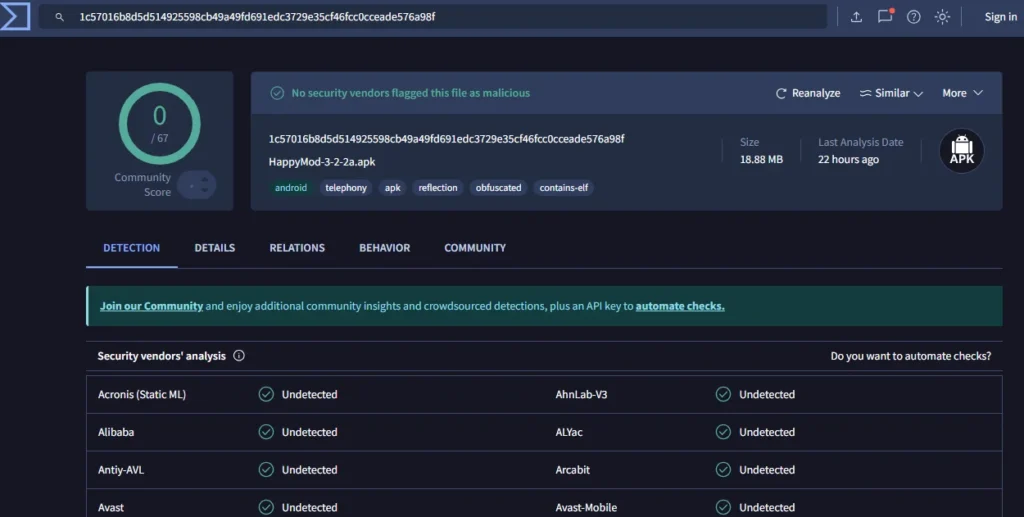Click the ALYac Undetected check icon
1024x517 pixels.
pos(723,432)
